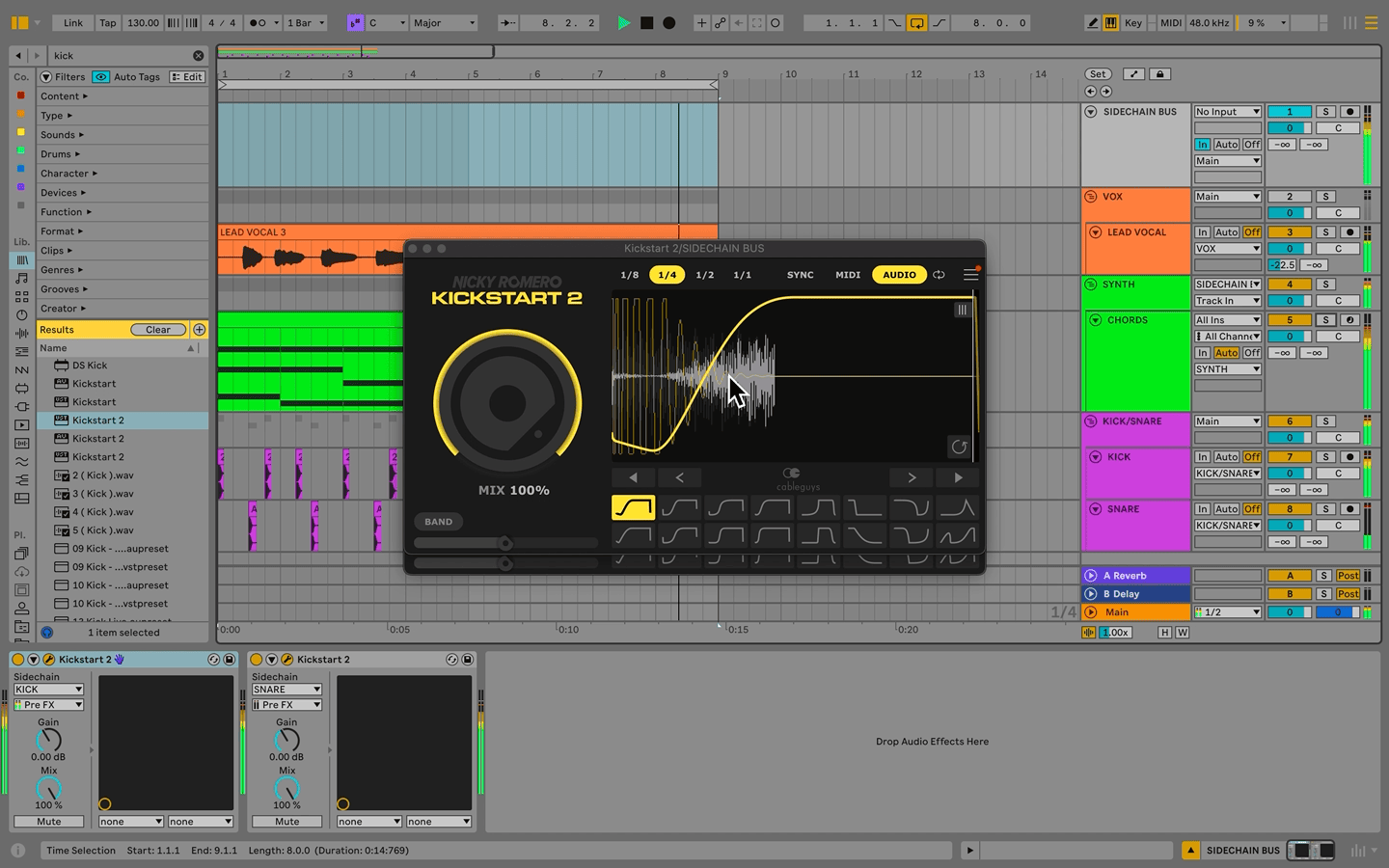Click the Link button

pyautogui.click(x=73, y=22)
